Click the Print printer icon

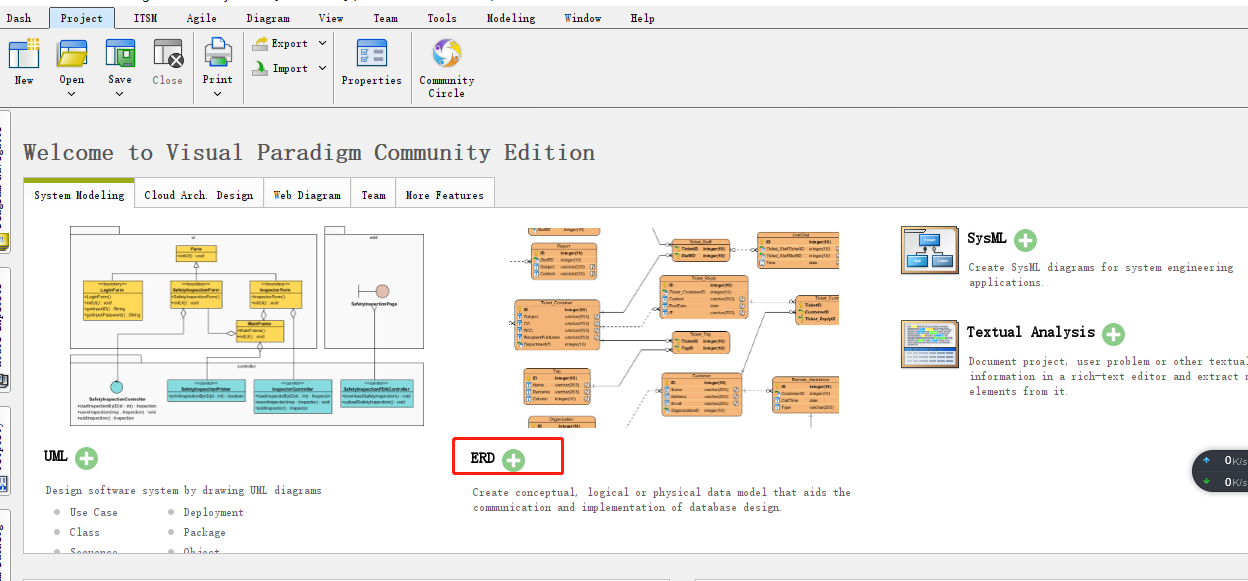click(218, 52)
